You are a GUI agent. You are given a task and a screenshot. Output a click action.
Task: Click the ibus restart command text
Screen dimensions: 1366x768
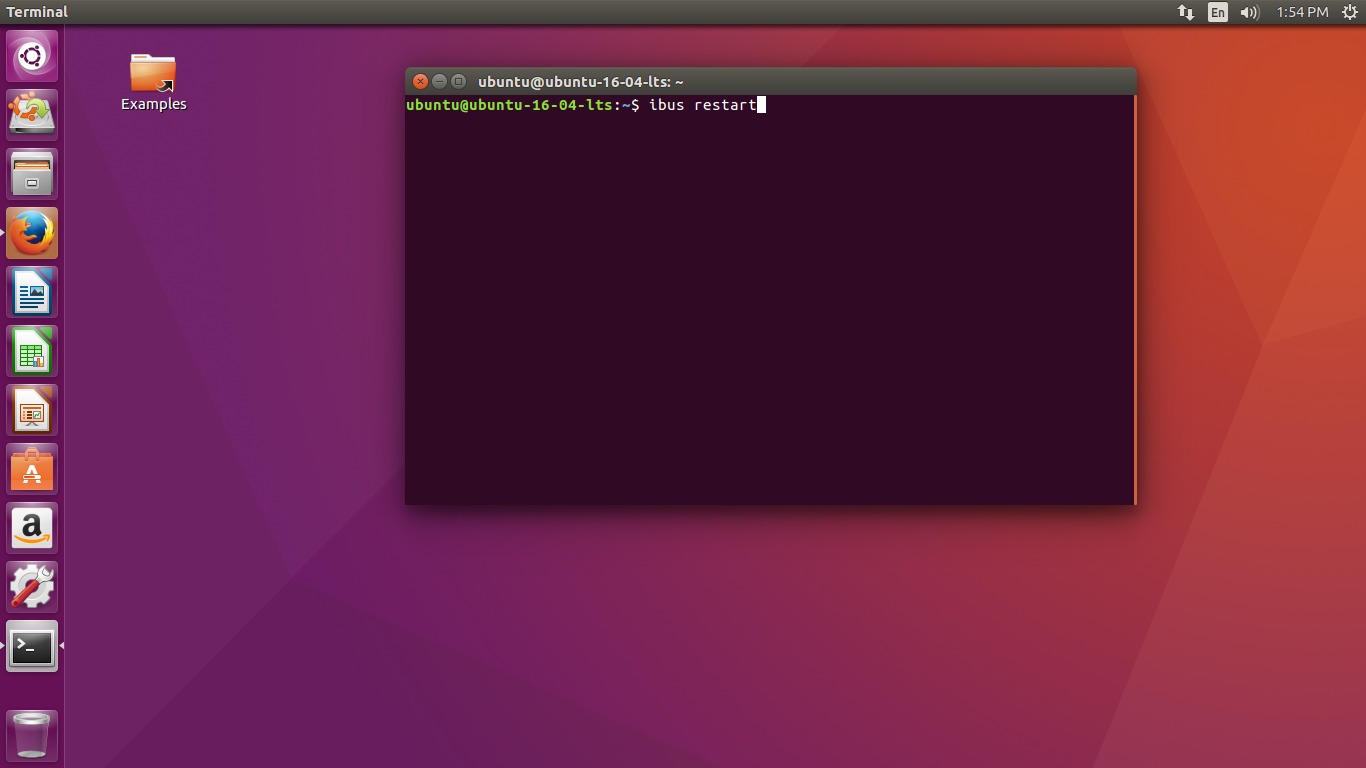coord(703,105)
